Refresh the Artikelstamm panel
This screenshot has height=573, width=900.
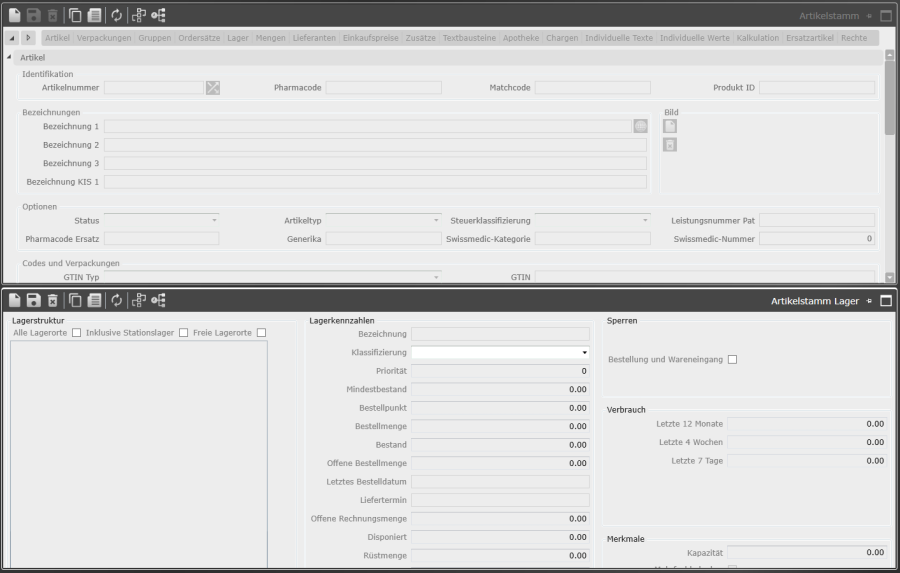pos(117,16)
